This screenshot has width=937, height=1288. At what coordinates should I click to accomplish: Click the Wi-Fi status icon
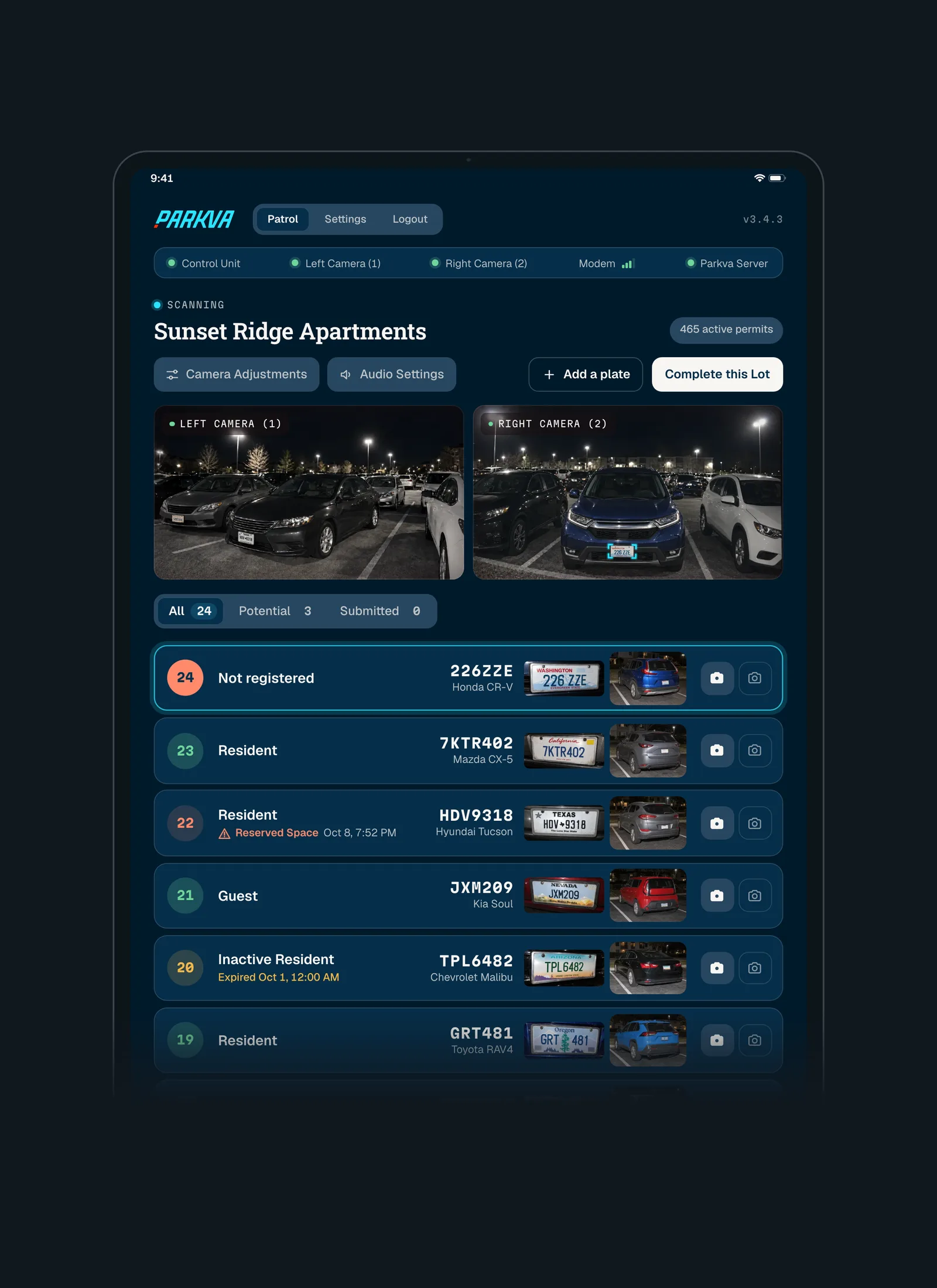[x=759, y=178]
